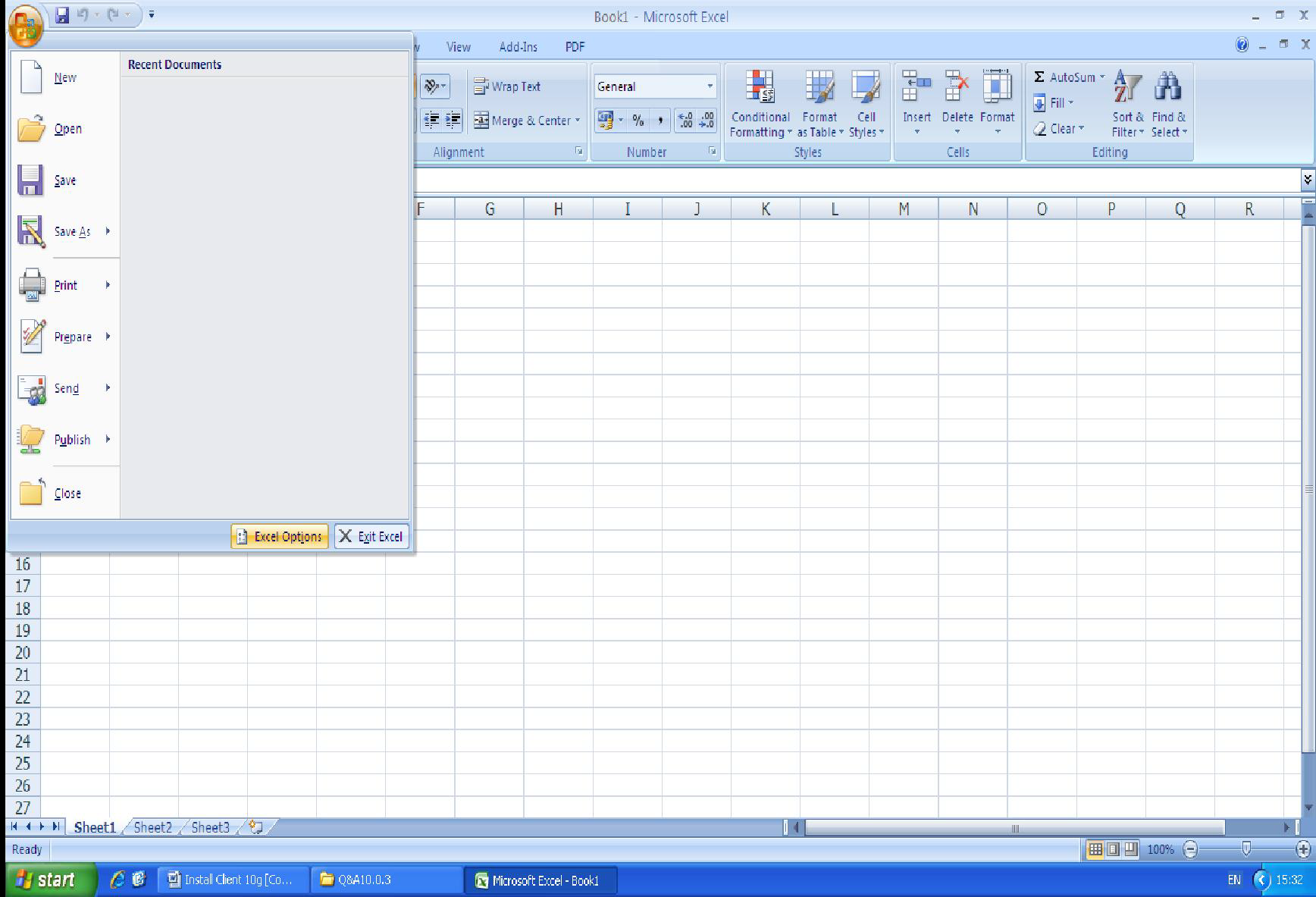Click the Redo icon in Quick Access Toolbar
This screenshot has width=1316, height=897.
113,14
